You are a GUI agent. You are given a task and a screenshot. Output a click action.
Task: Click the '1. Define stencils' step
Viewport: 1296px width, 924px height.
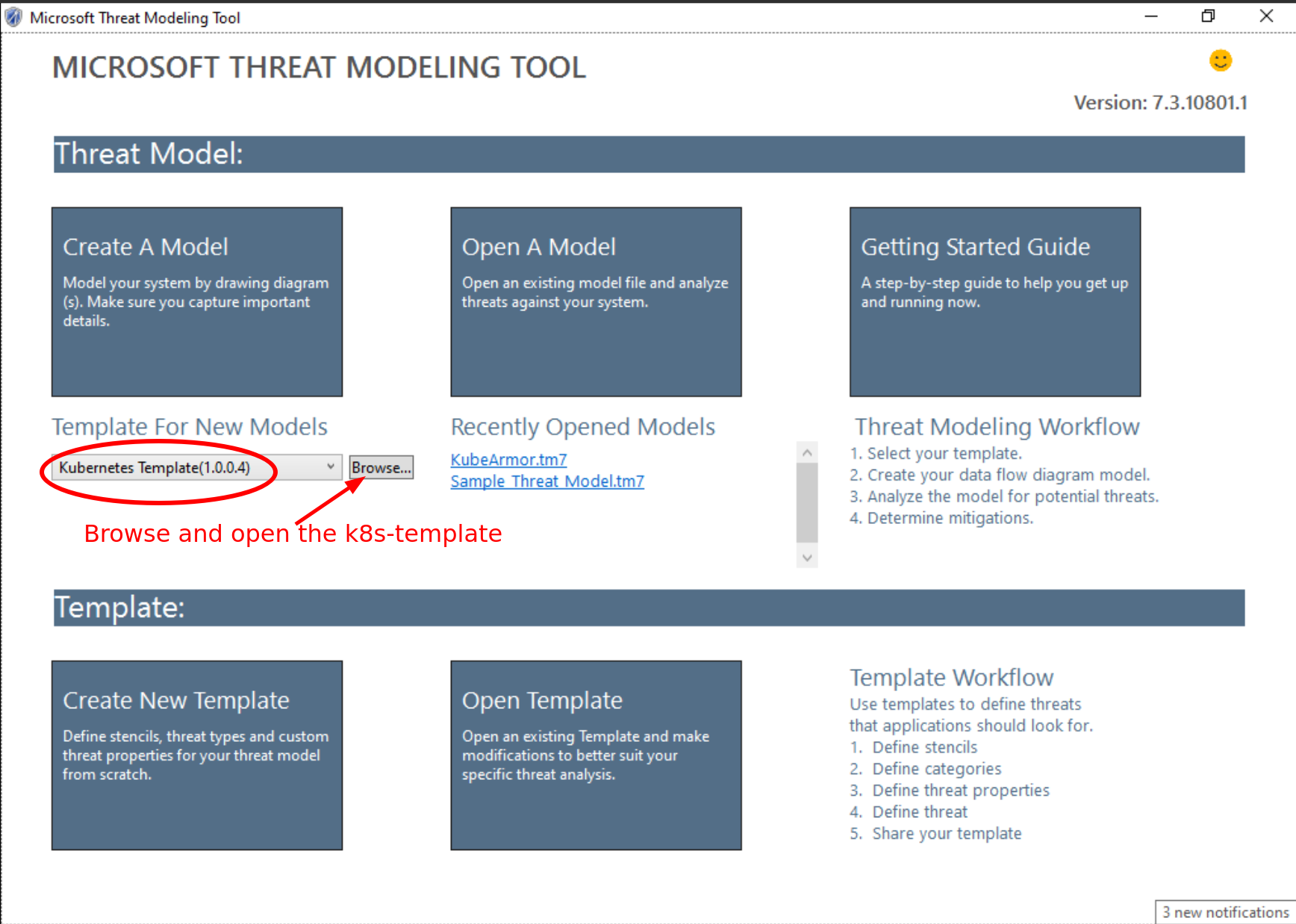tap(914, 747)
